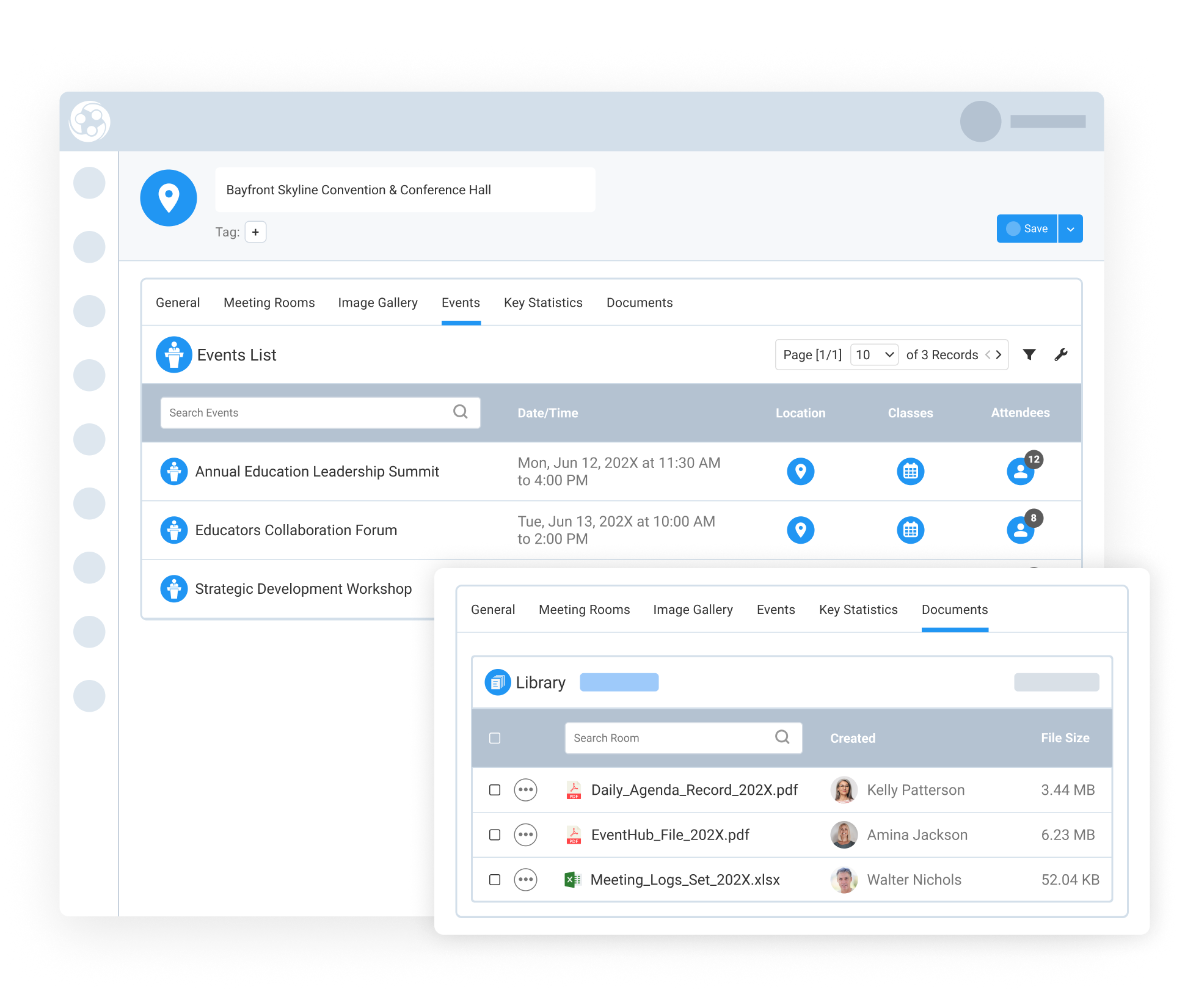Click the Library icon in the Documents panel
Image resolution: width=1196 pixels, height=1008 pixels.
pos(498,682)
